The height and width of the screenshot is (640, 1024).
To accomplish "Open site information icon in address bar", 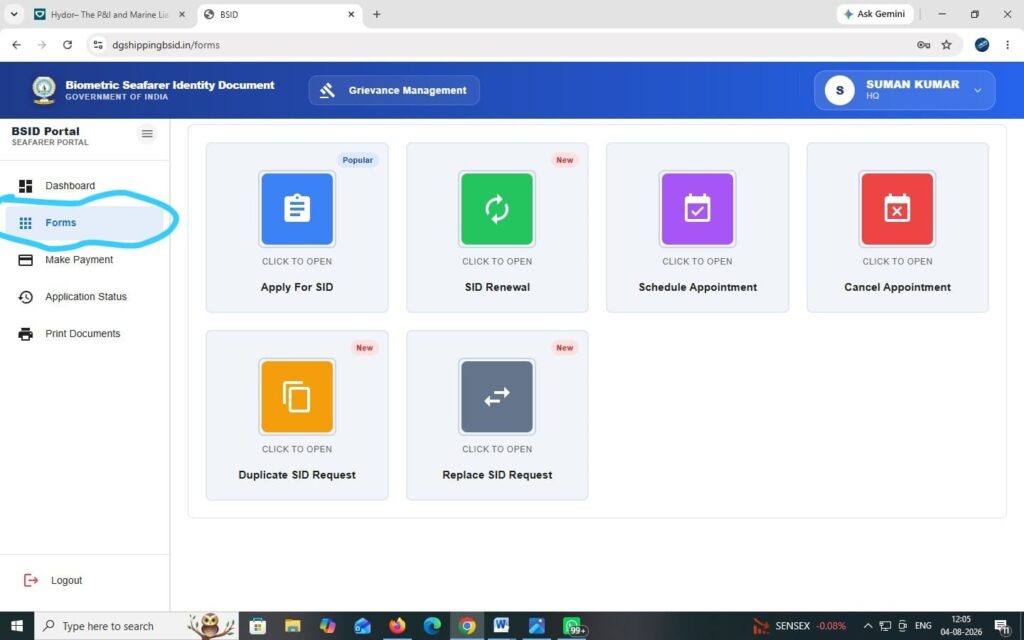I will (x=98, y=45).
